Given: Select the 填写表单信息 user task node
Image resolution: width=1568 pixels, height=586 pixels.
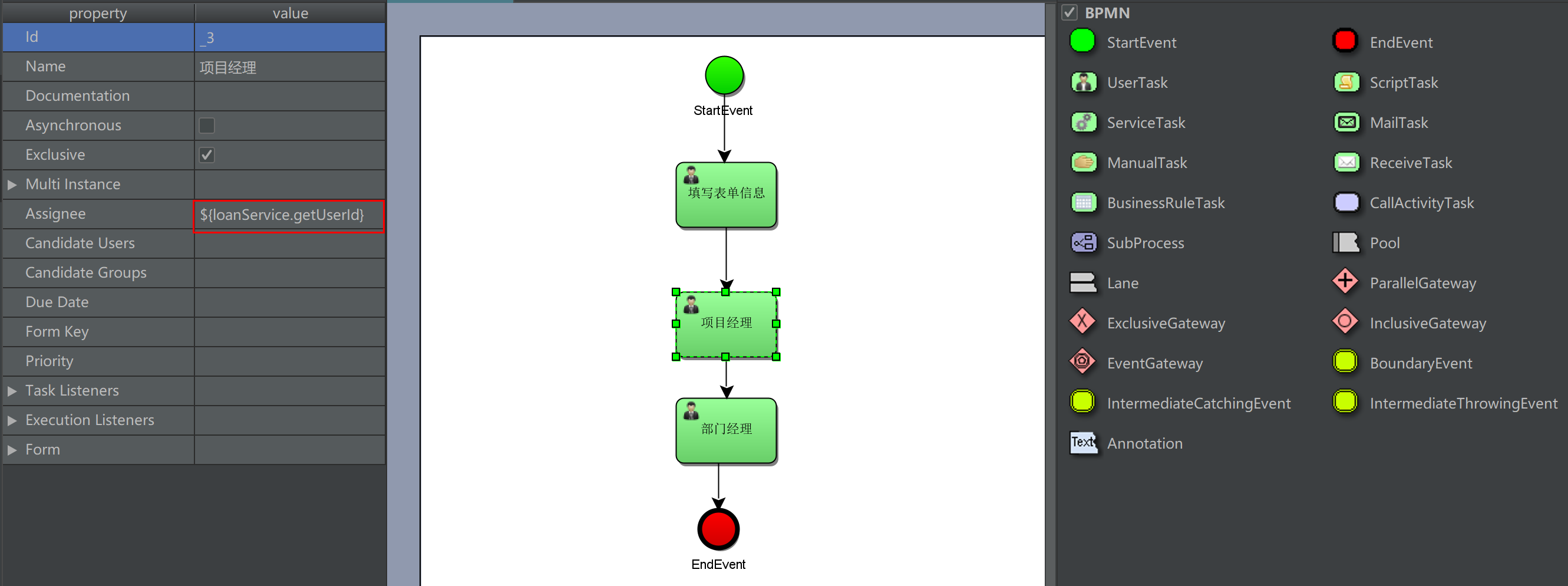Looking at the screenshot, I should click(x=726, y=195).
